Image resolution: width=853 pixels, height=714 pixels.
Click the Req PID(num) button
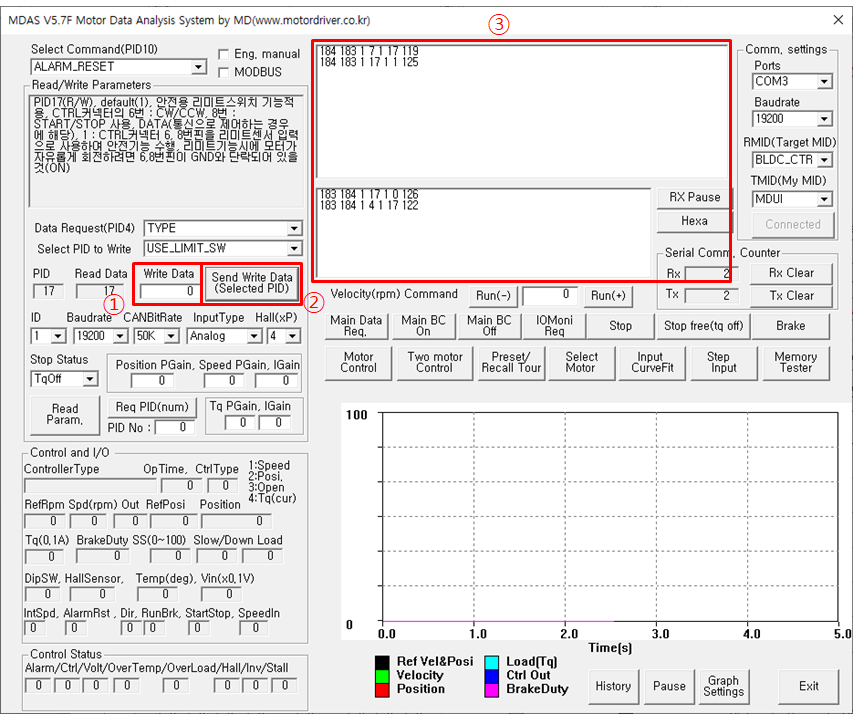coord(152,407)
